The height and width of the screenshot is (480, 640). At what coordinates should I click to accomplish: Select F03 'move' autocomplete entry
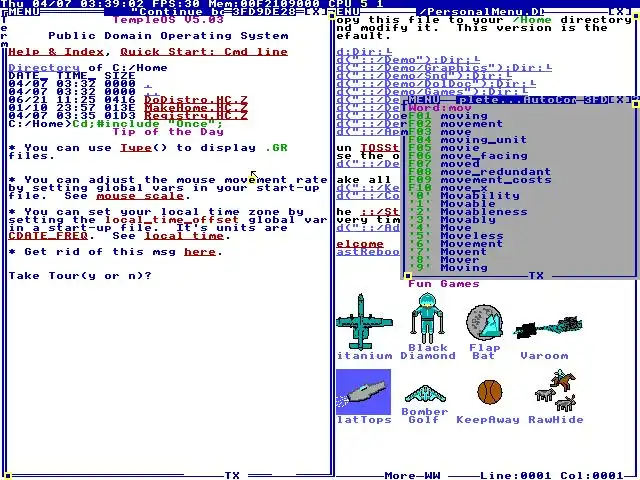[x=440, y=132]
